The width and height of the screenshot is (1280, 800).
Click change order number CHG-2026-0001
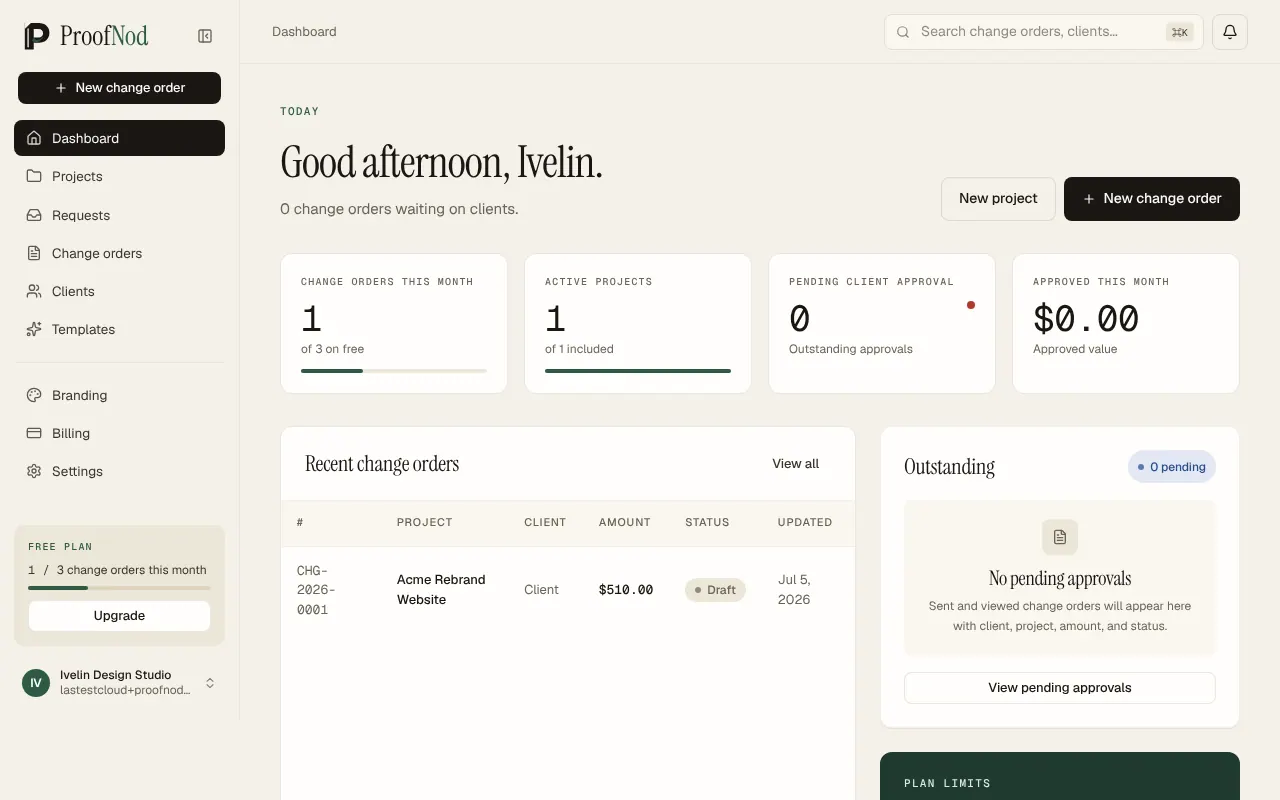(316, 590)
